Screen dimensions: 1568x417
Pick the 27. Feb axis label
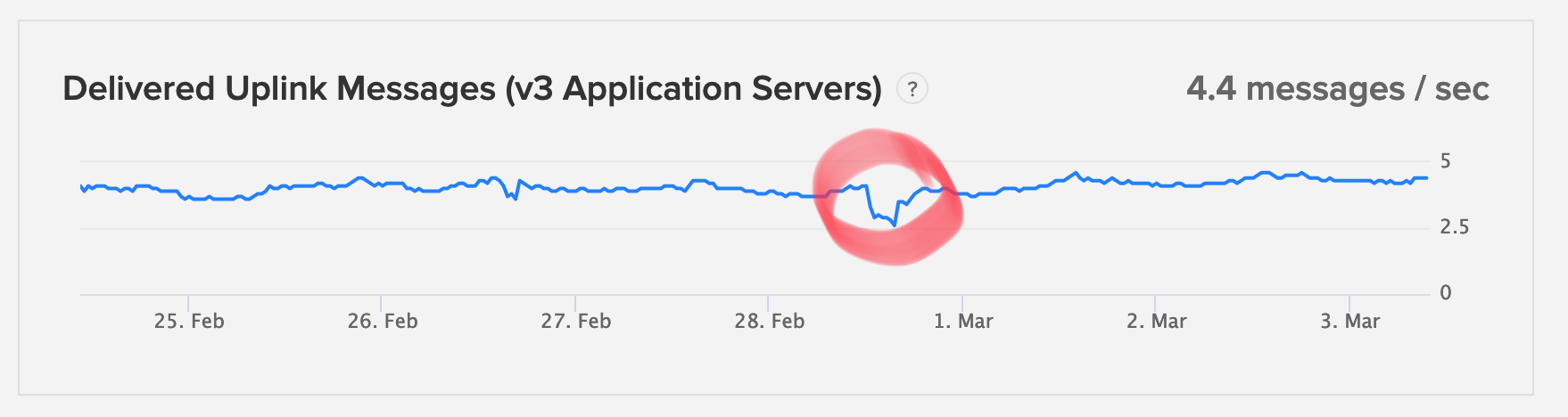(576, 321)
